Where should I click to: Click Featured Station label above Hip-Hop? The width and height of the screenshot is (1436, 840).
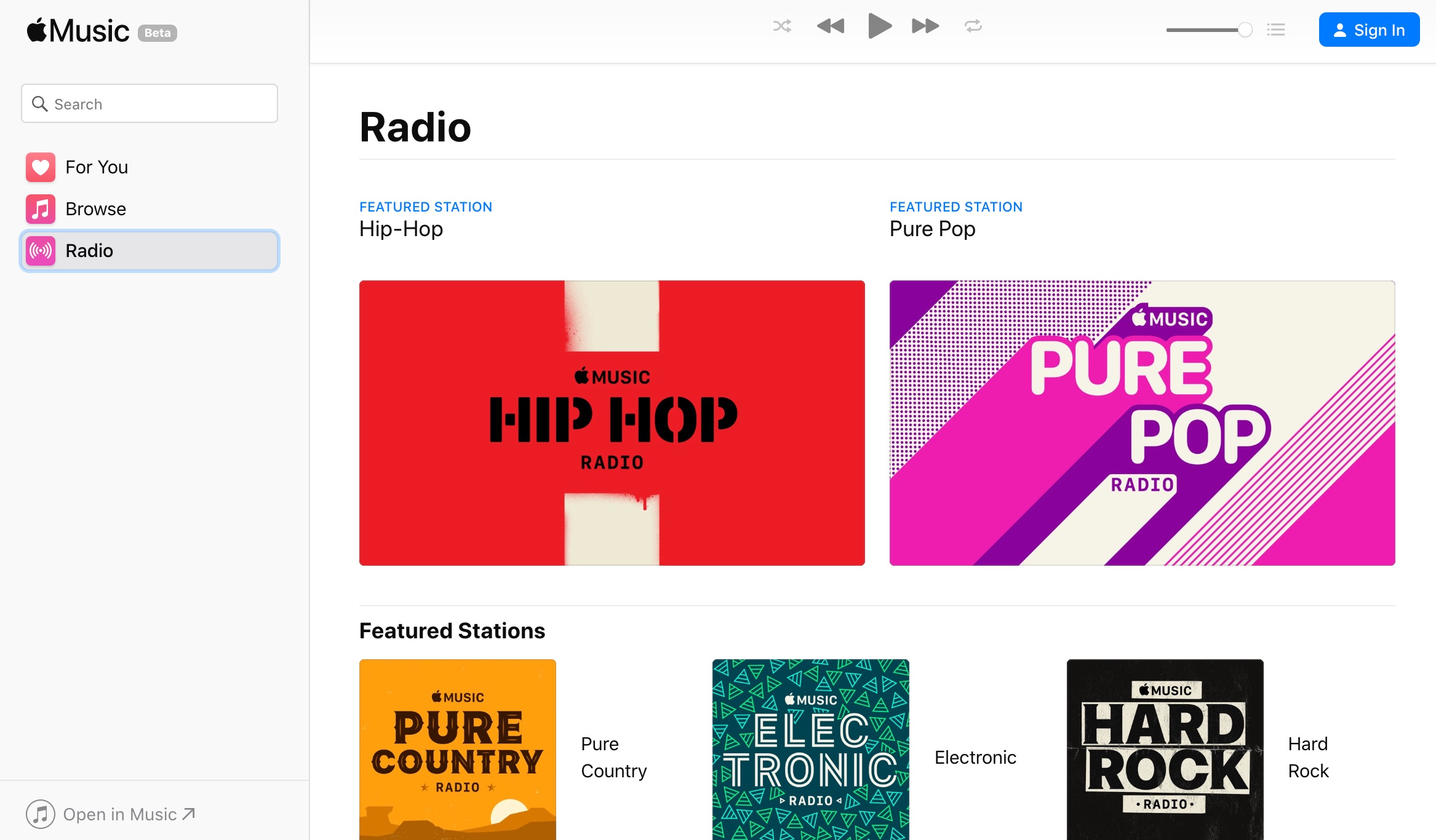tap(426, 207)
